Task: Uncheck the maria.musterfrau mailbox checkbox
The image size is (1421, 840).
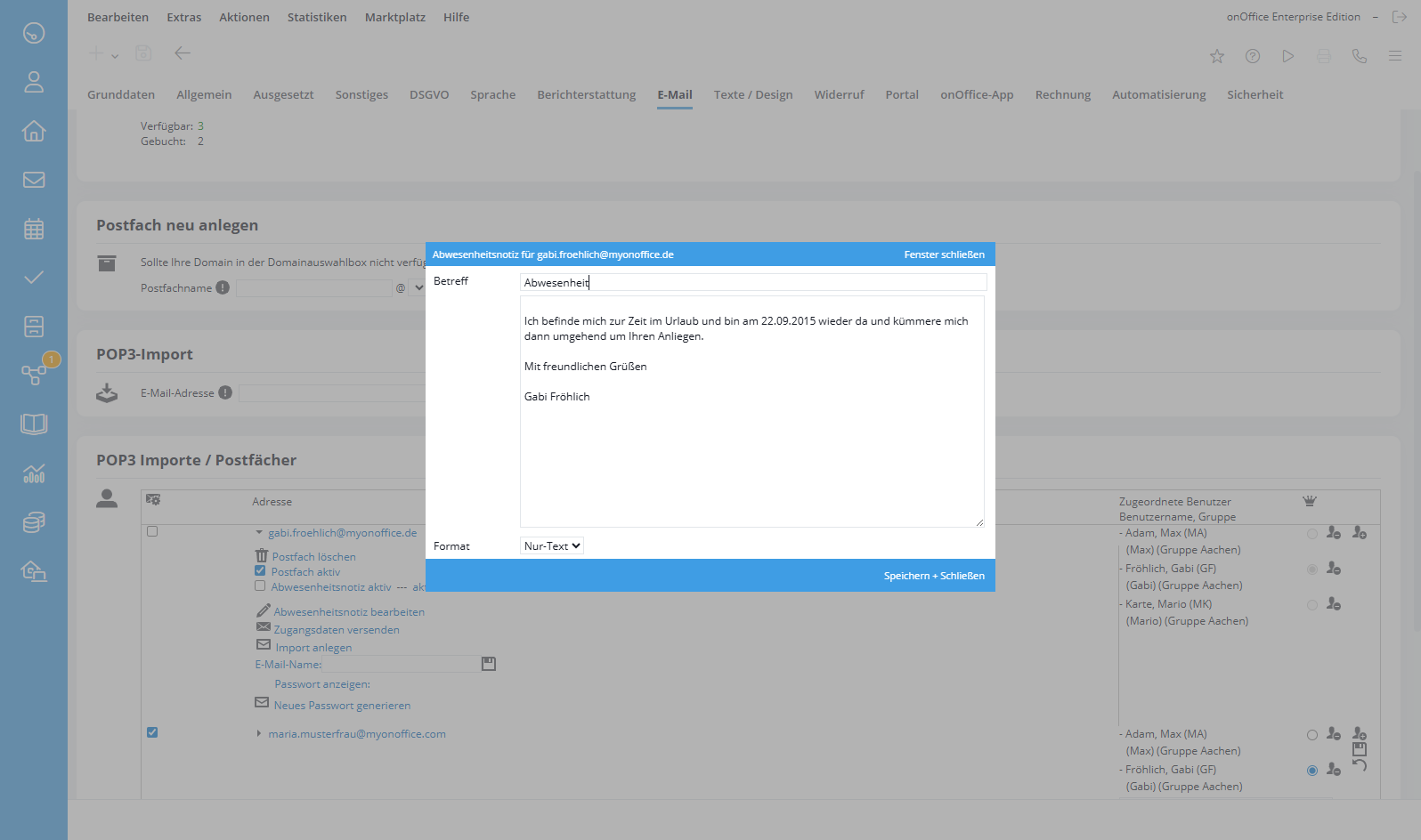Action: pos(152,732)
